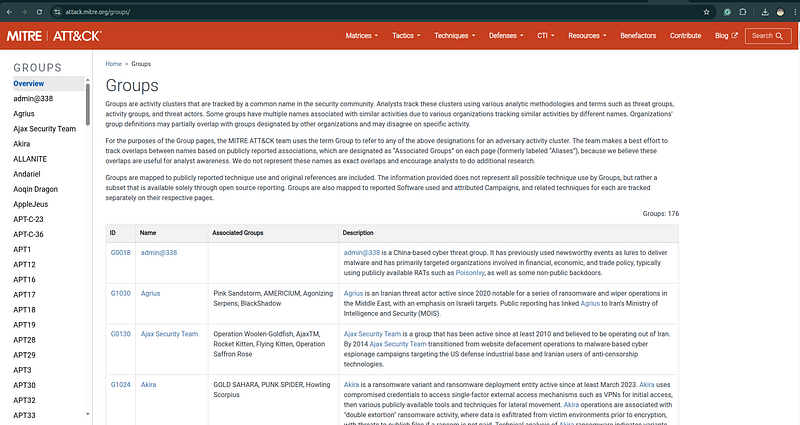Select Aoqin Dragon in the sidebar

pos(36,189)
